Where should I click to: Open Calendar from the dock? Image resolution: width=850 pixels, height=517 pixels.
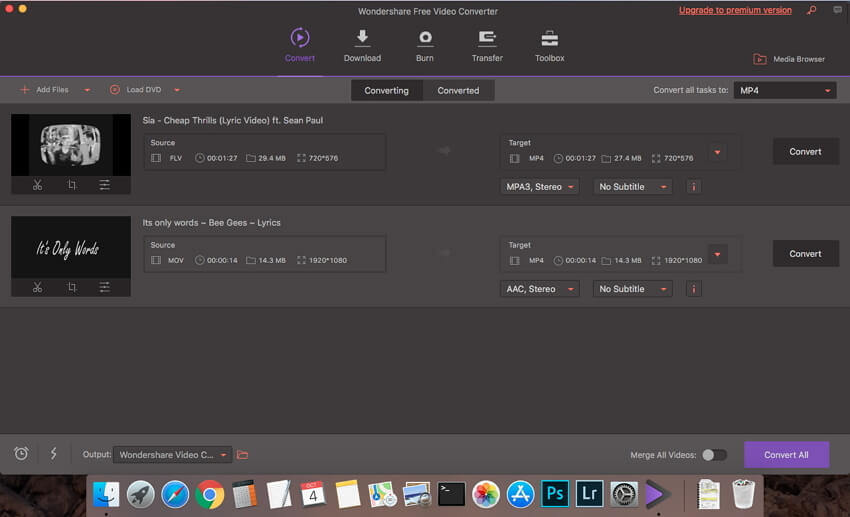tap(313, 494)
